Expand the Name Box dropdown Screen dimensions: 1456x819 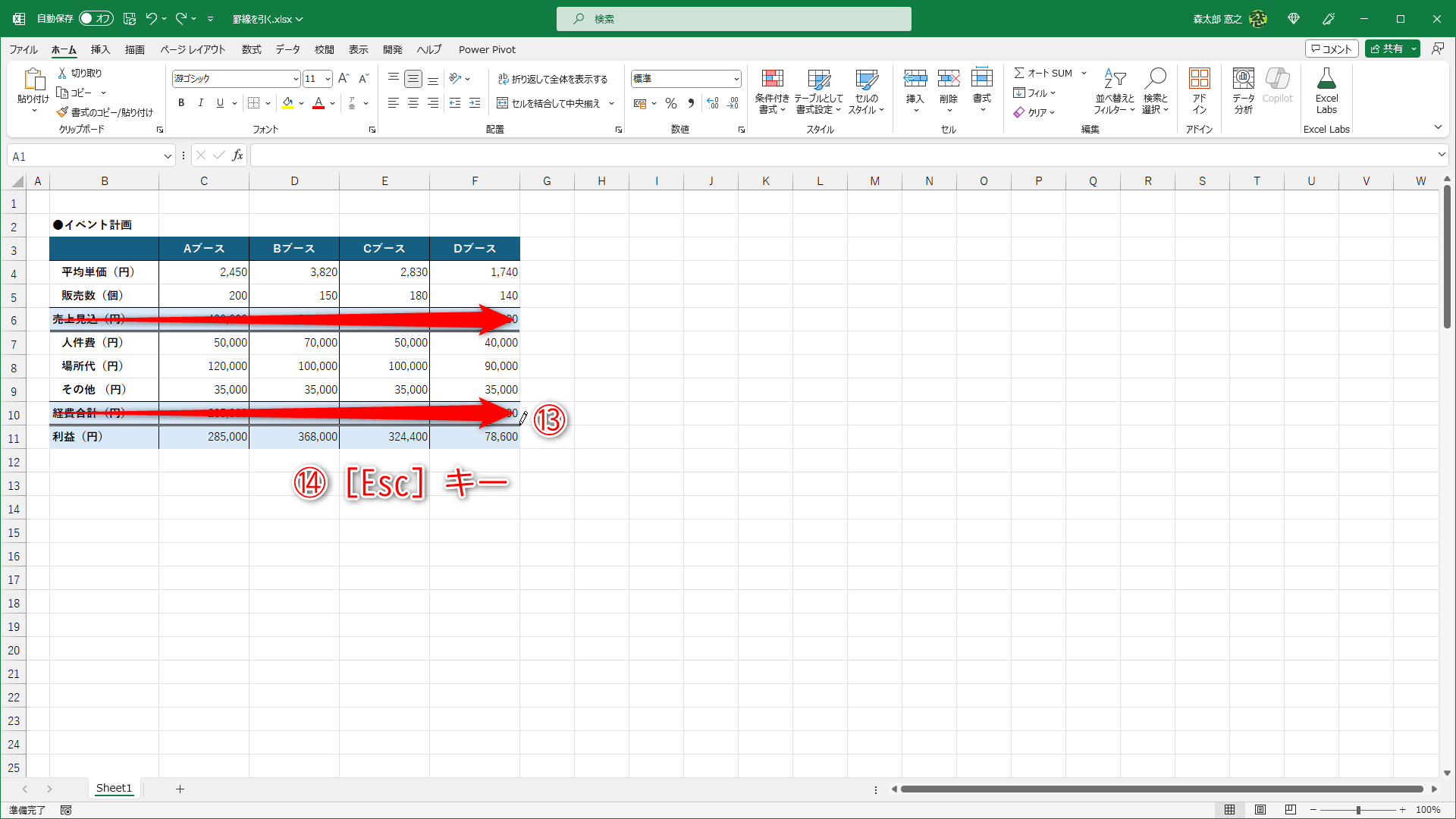click(168, 156)
